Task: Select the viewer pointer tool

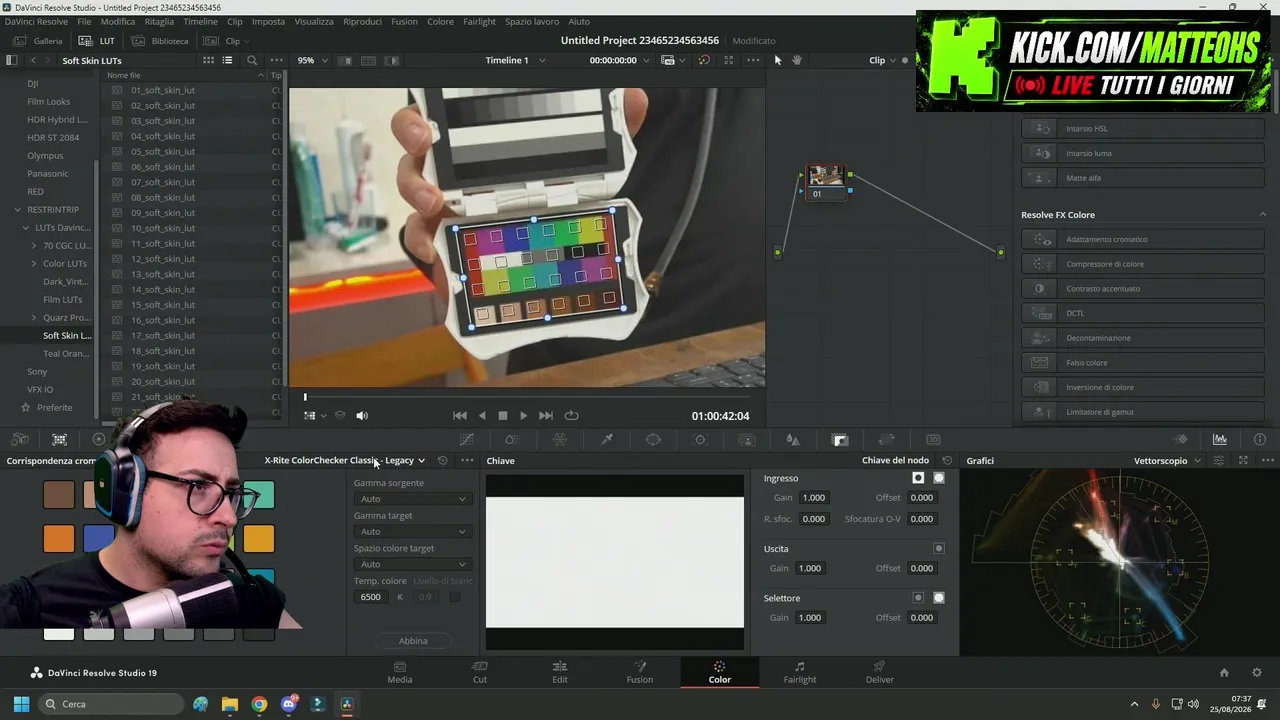Action: [x=778, y=60]
